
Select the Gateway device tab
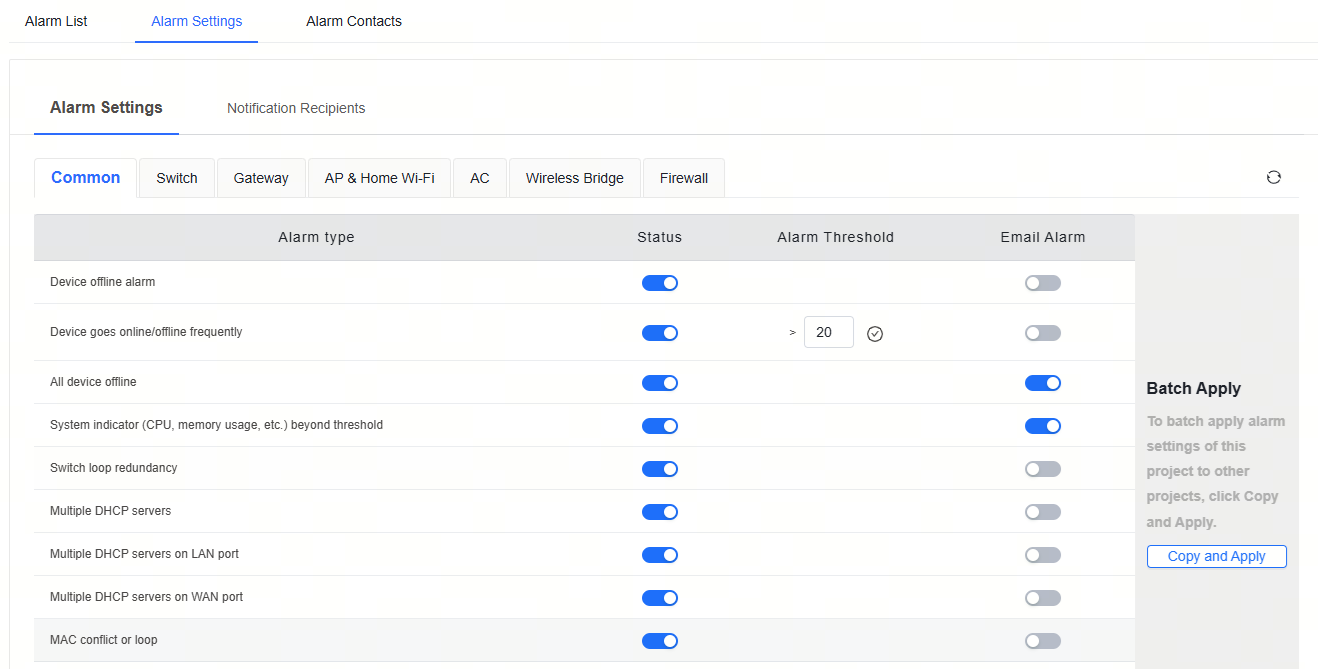tap(261, 178)
